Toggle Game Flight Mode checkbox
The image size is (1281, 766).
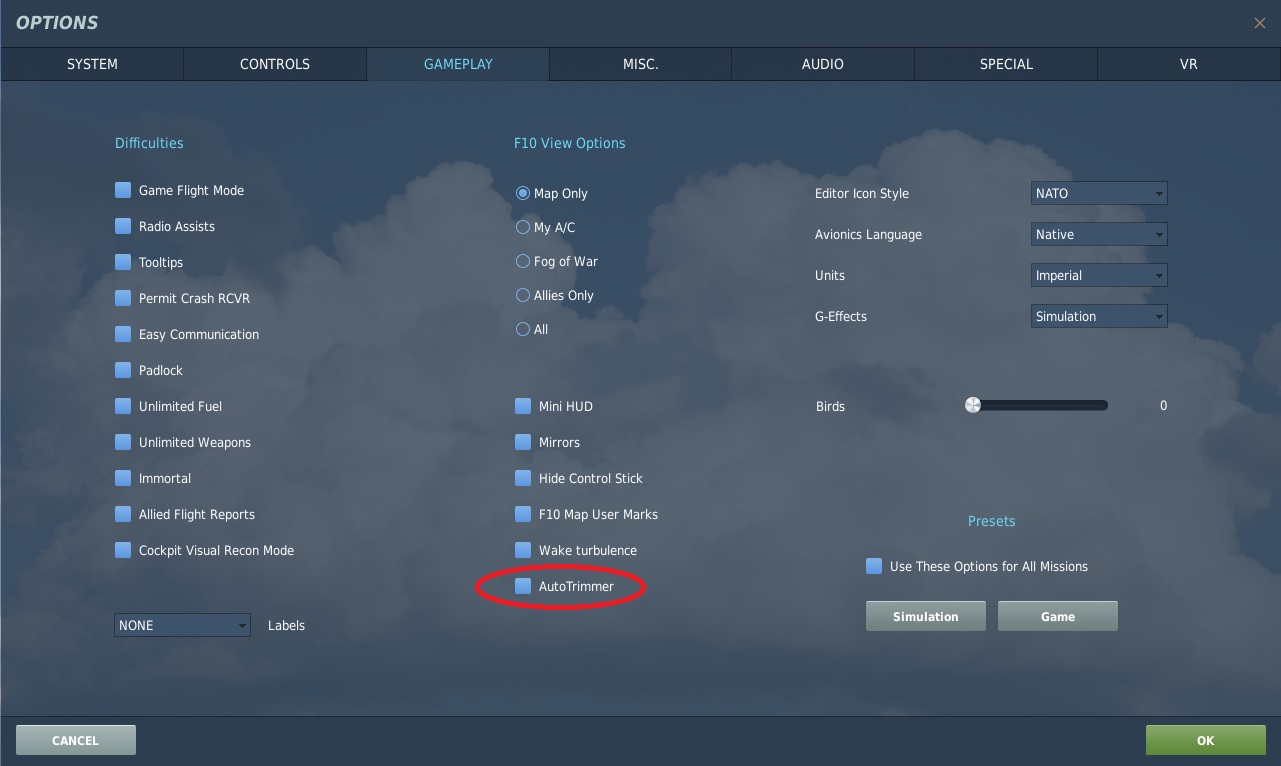click(123, 190)
